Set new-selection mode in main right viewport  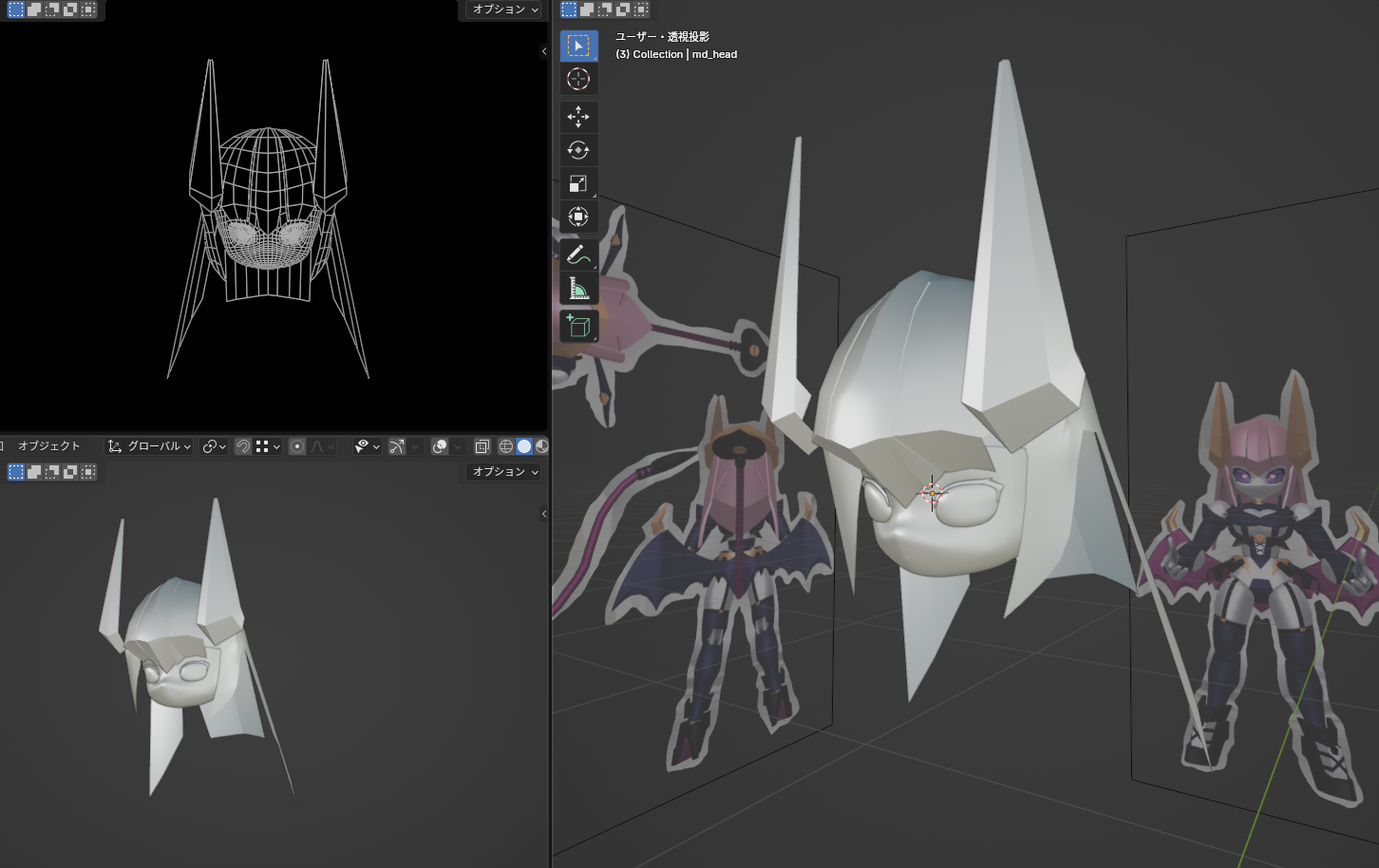click(569, 9)
